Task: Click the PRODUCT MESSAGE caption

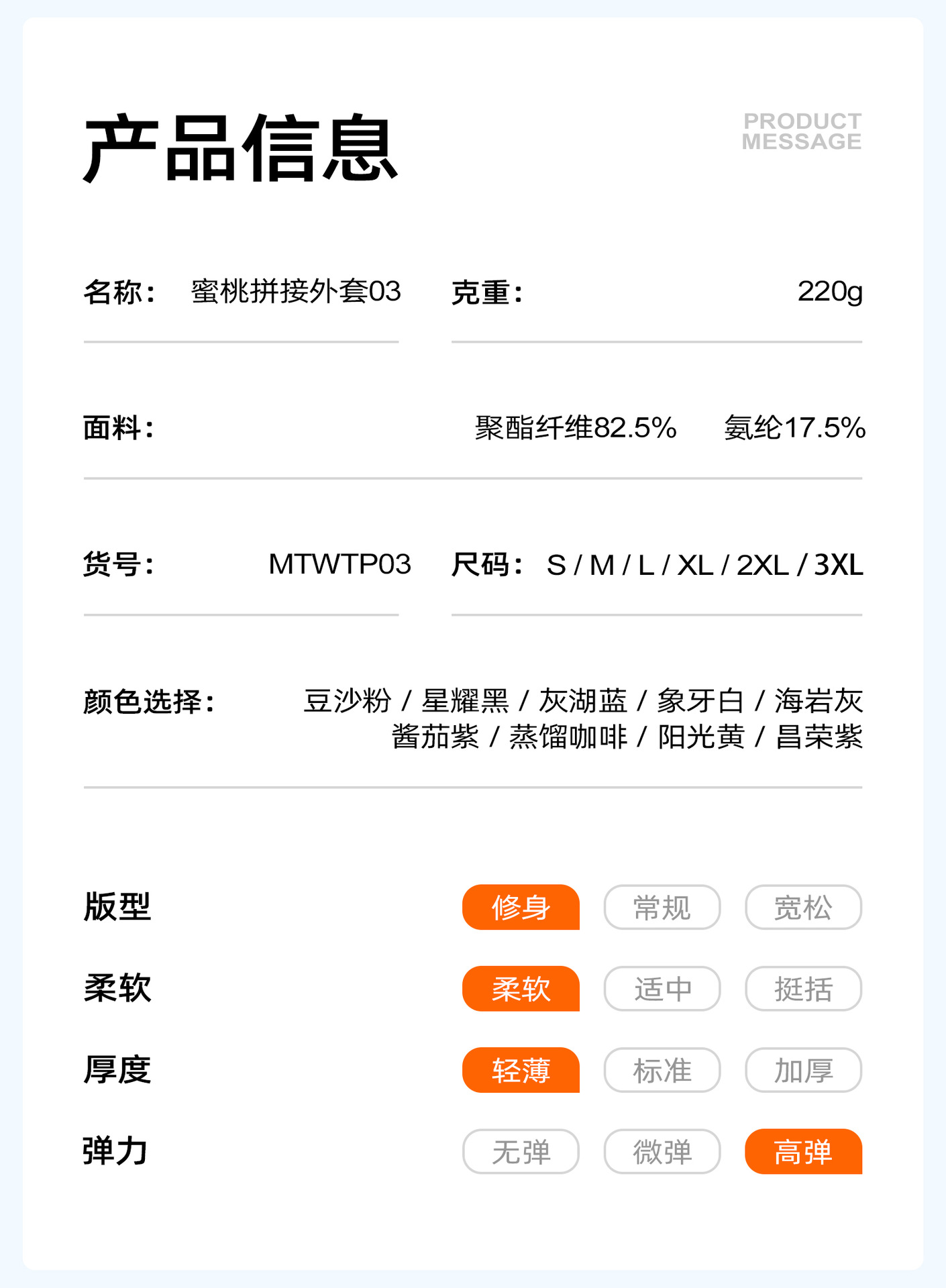Action: tap(802, 131)
